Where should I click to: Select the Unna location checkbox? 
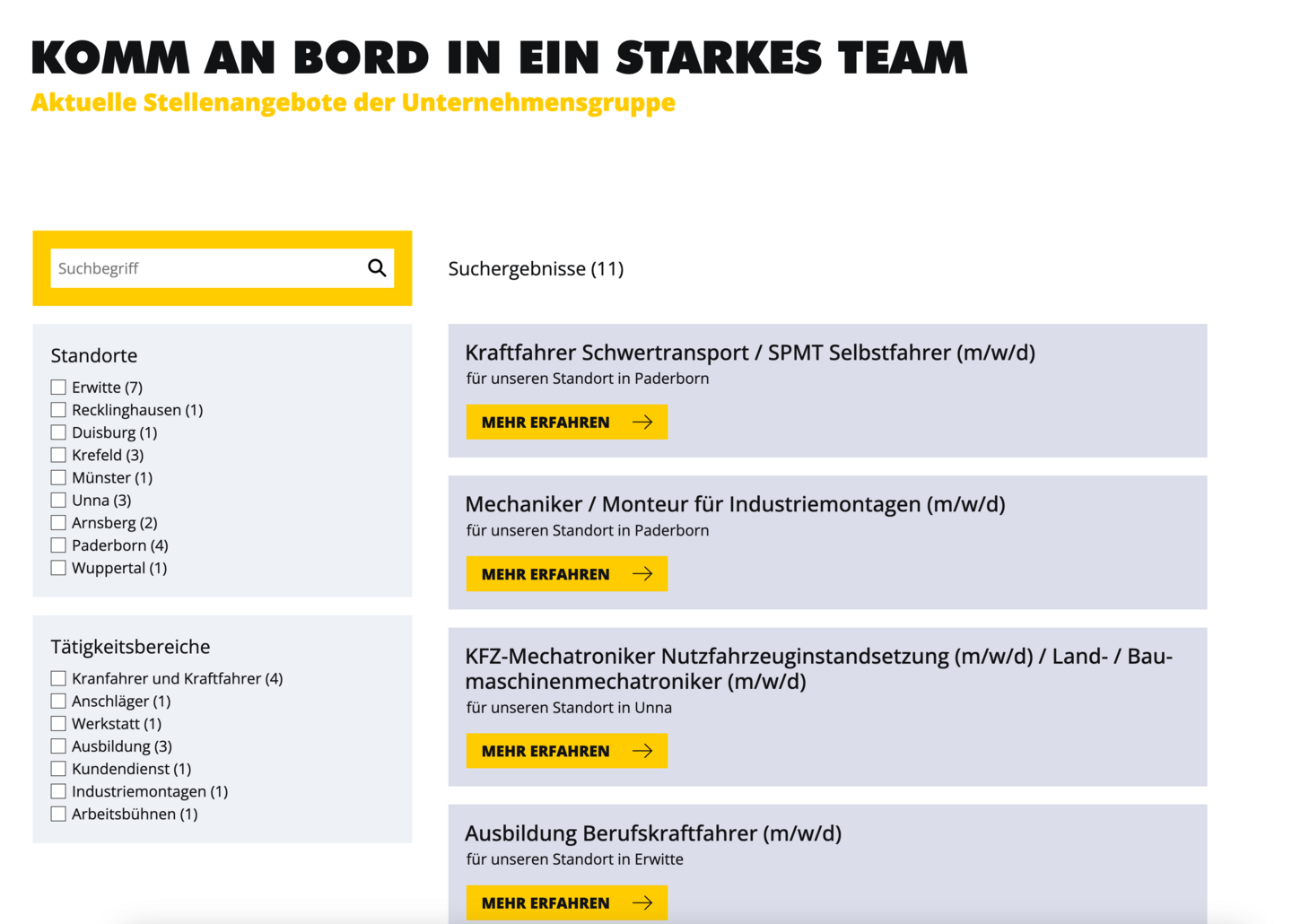pos(58,501)
